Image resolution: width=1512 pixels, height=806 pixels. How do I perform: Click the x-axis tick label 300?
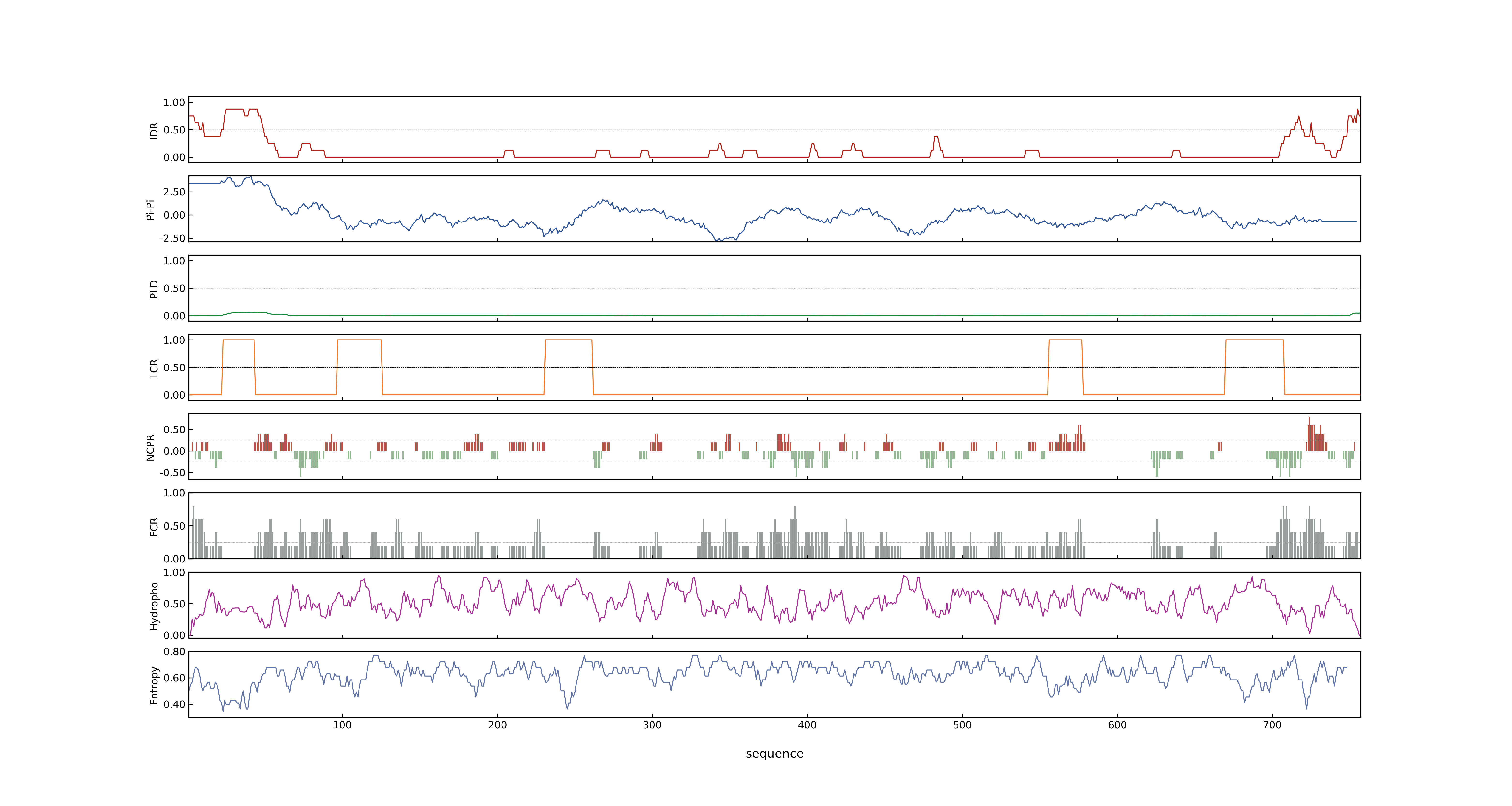click(x=652, y=725)
